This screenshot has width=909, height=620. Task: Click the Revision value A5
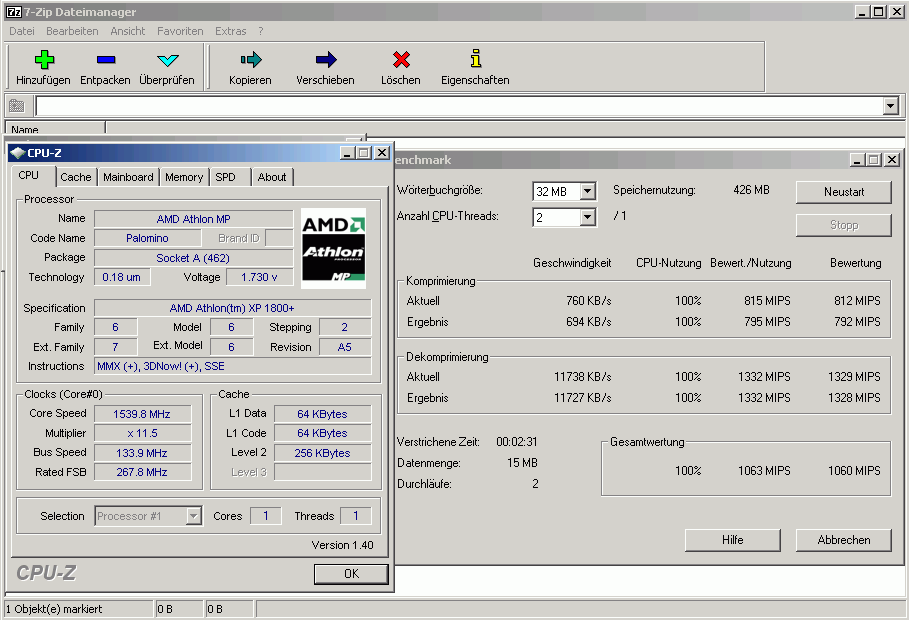[x=345, y=347]
